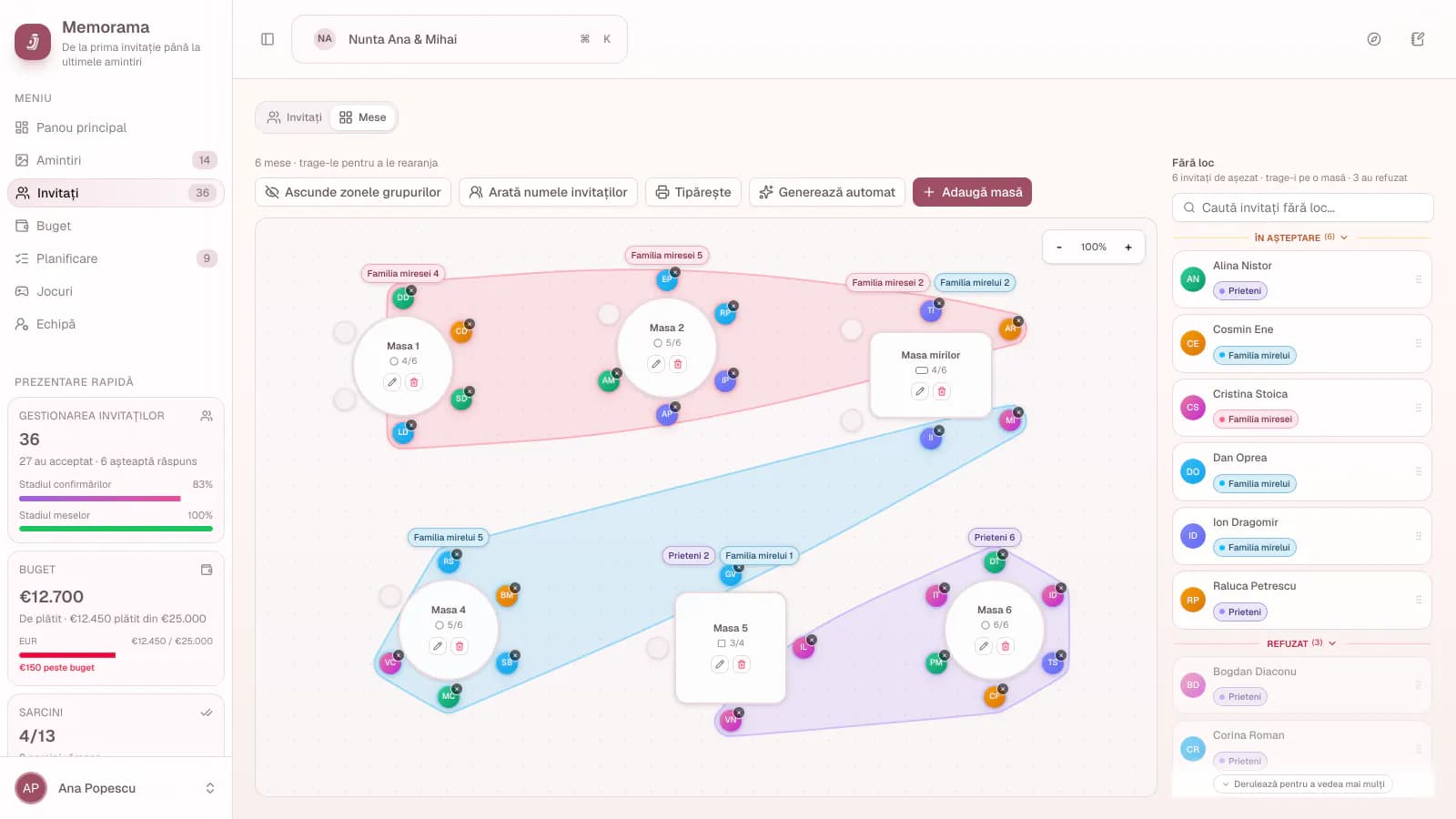This screenshot has height=819, width=1456.
Task: Click the Stadiul meselor progress bar
Action: (x=116, y=529)
